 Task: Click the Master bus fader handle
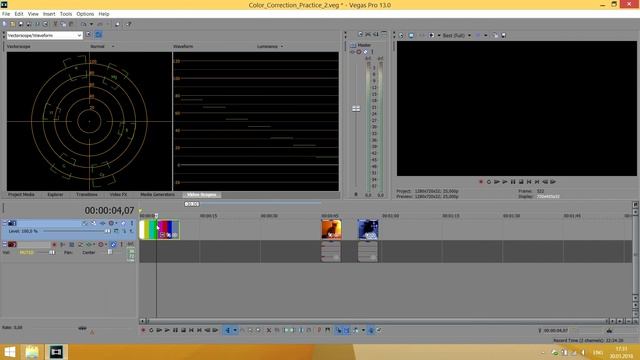tap(356, 109)
